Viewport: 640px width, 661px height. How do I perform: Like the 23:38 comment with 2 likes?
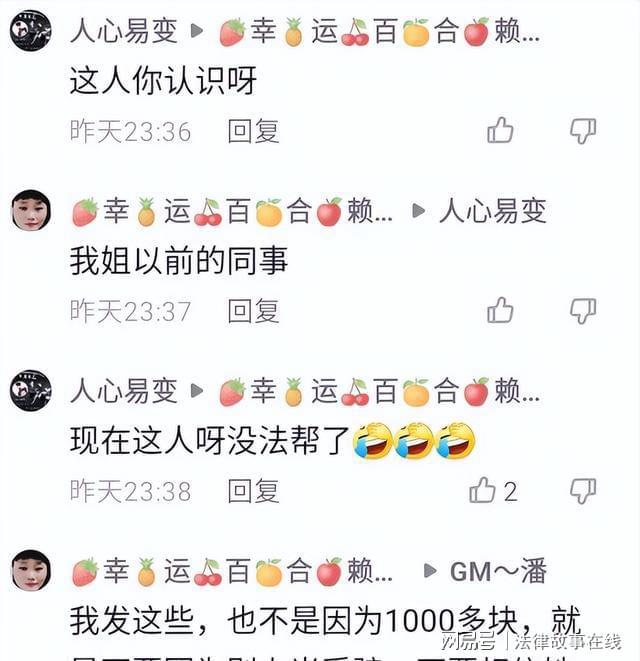point(483,490)
